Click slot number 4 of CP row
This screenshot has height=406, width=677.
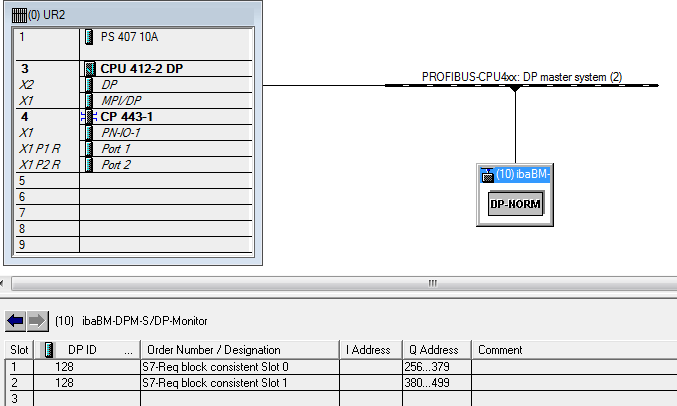point(25,117)
